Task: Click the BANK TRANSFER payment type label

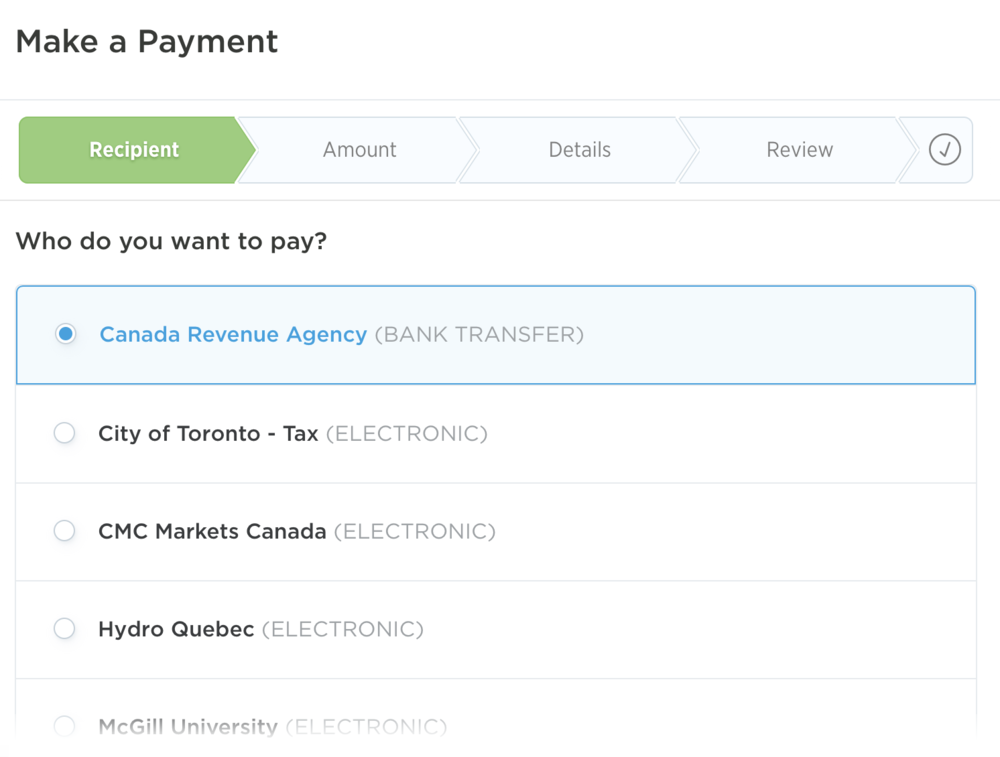Action: click(479, 334)
